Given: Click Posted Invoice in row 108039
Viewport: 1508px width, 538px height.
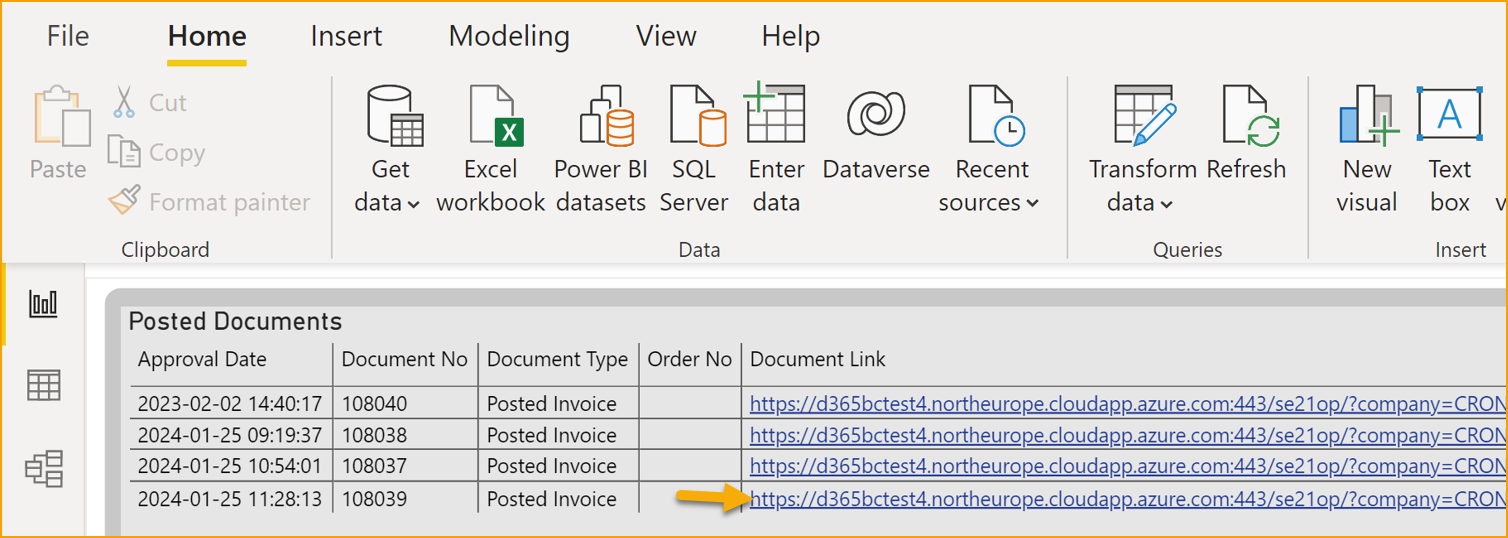Looking at the screenshot, I should click(x=551, y=498).
